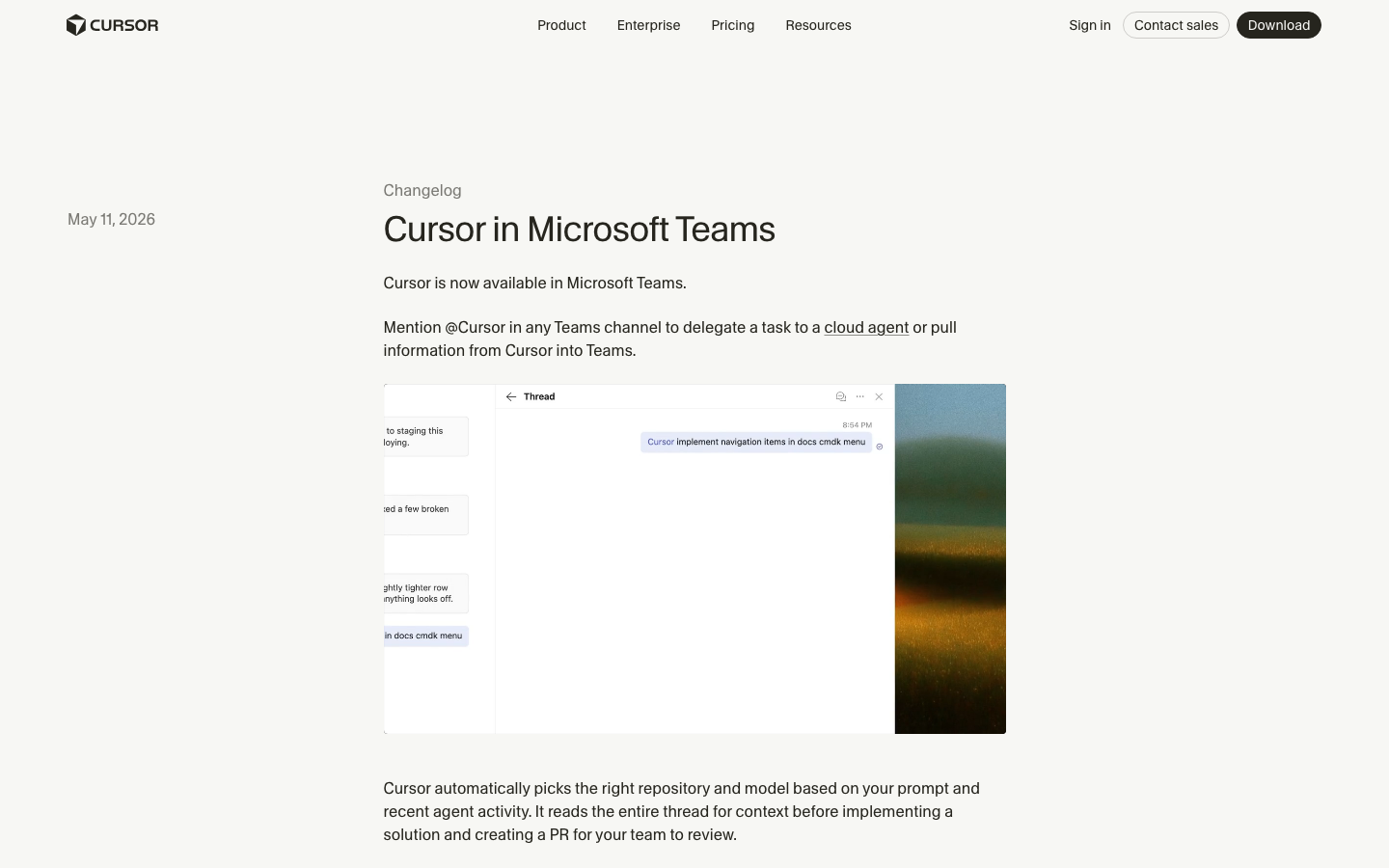The height and width of the screenshot is (868, 1389).
Task: Click the 8:54 PM timestamp
Action: [857, 424]
